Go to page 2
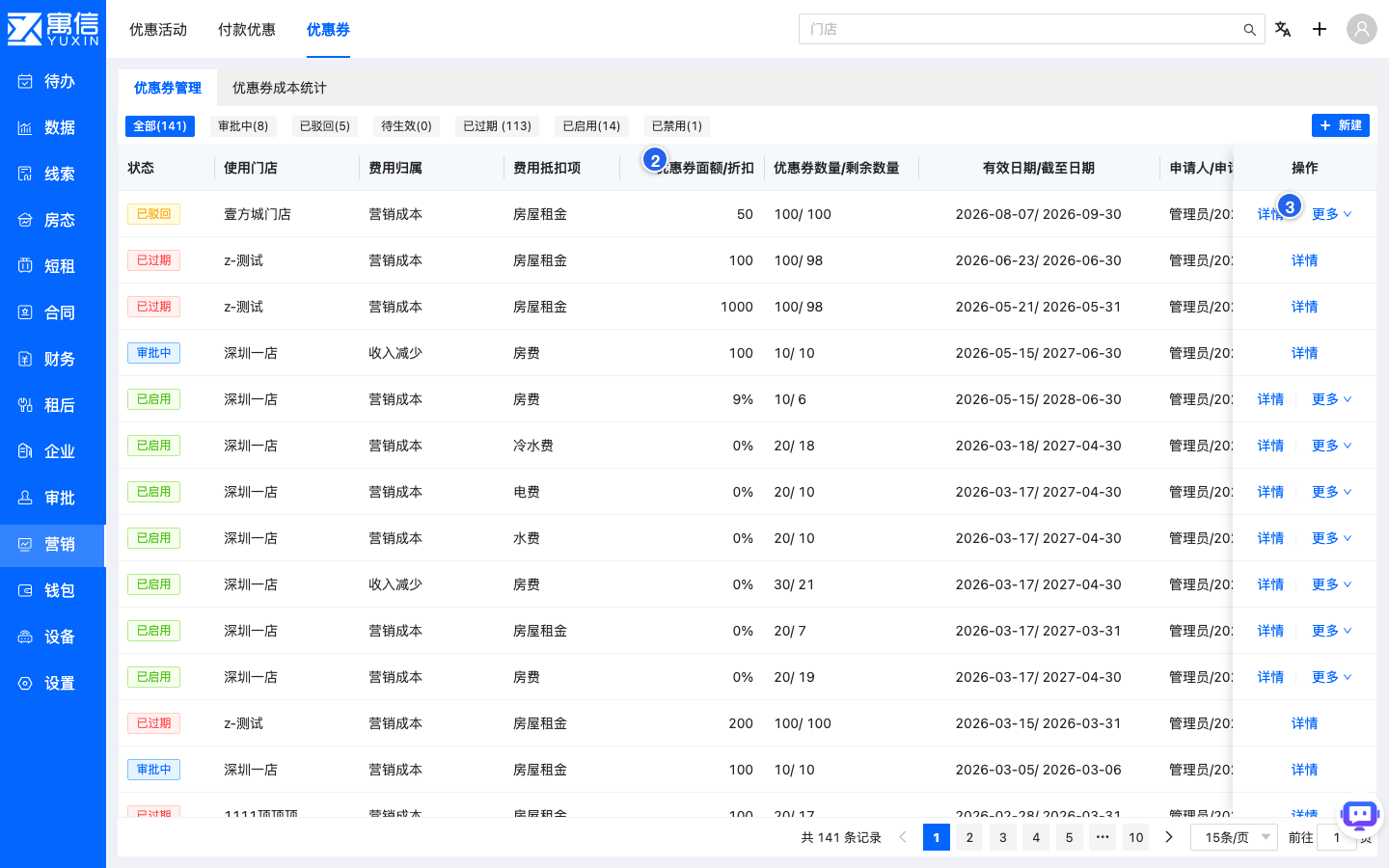The height and width of the screenshot is (868, 1389). pyautogui.click(x=969, y=837)
